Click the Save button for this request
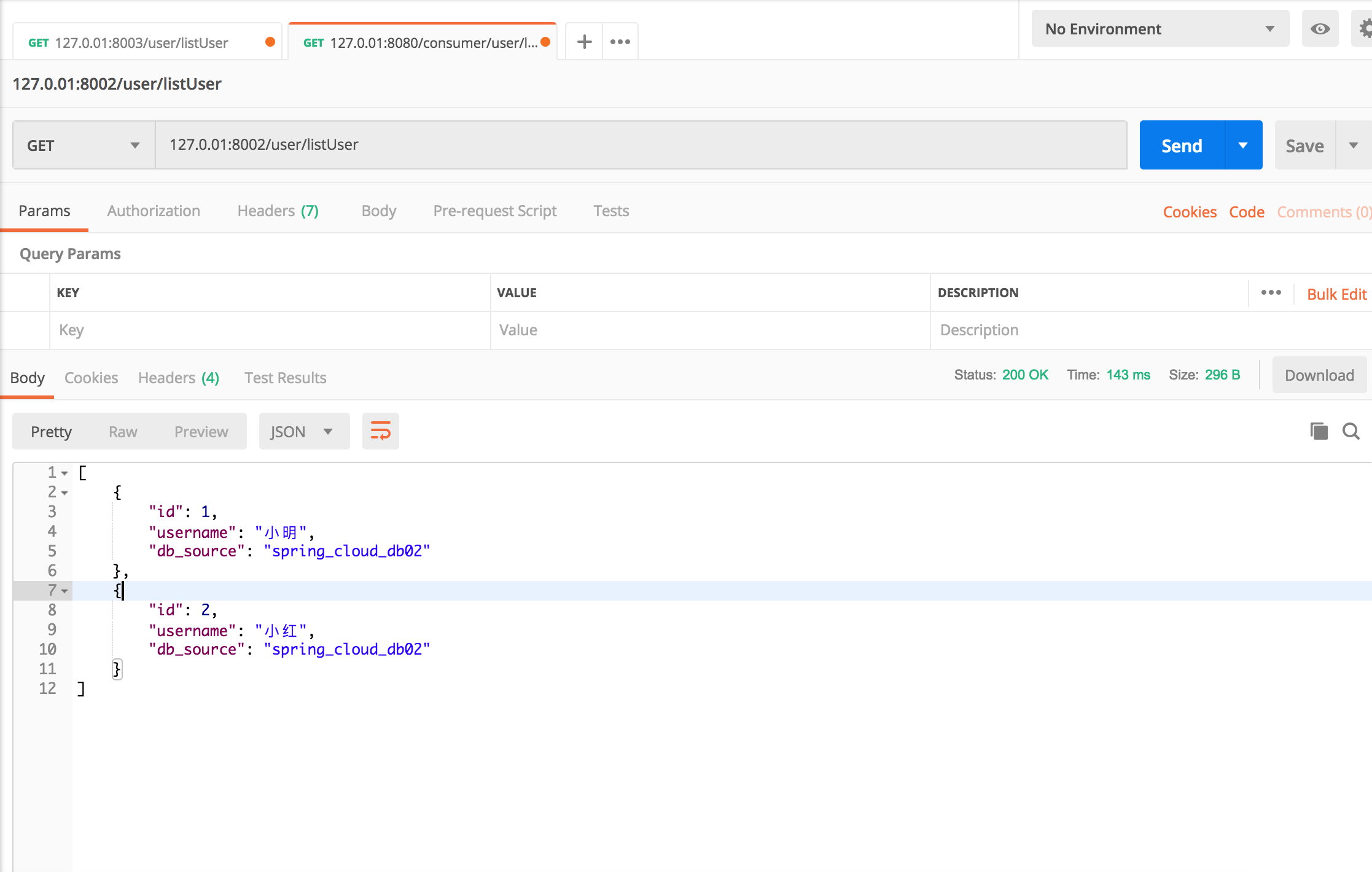Screen dimensions: 1372x872 click(x=1306, y=145)
